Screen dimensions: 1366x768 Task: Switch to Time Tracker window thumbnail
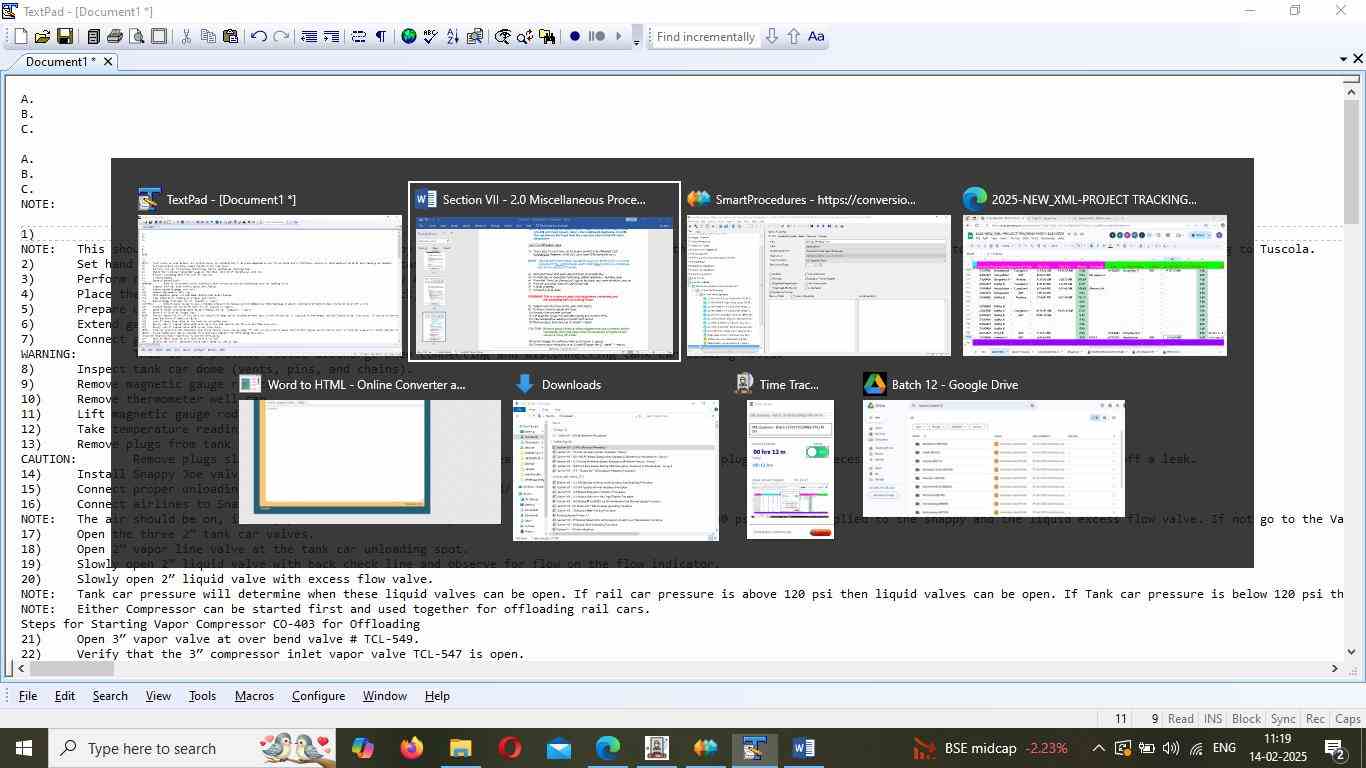[x=790, y=456]
